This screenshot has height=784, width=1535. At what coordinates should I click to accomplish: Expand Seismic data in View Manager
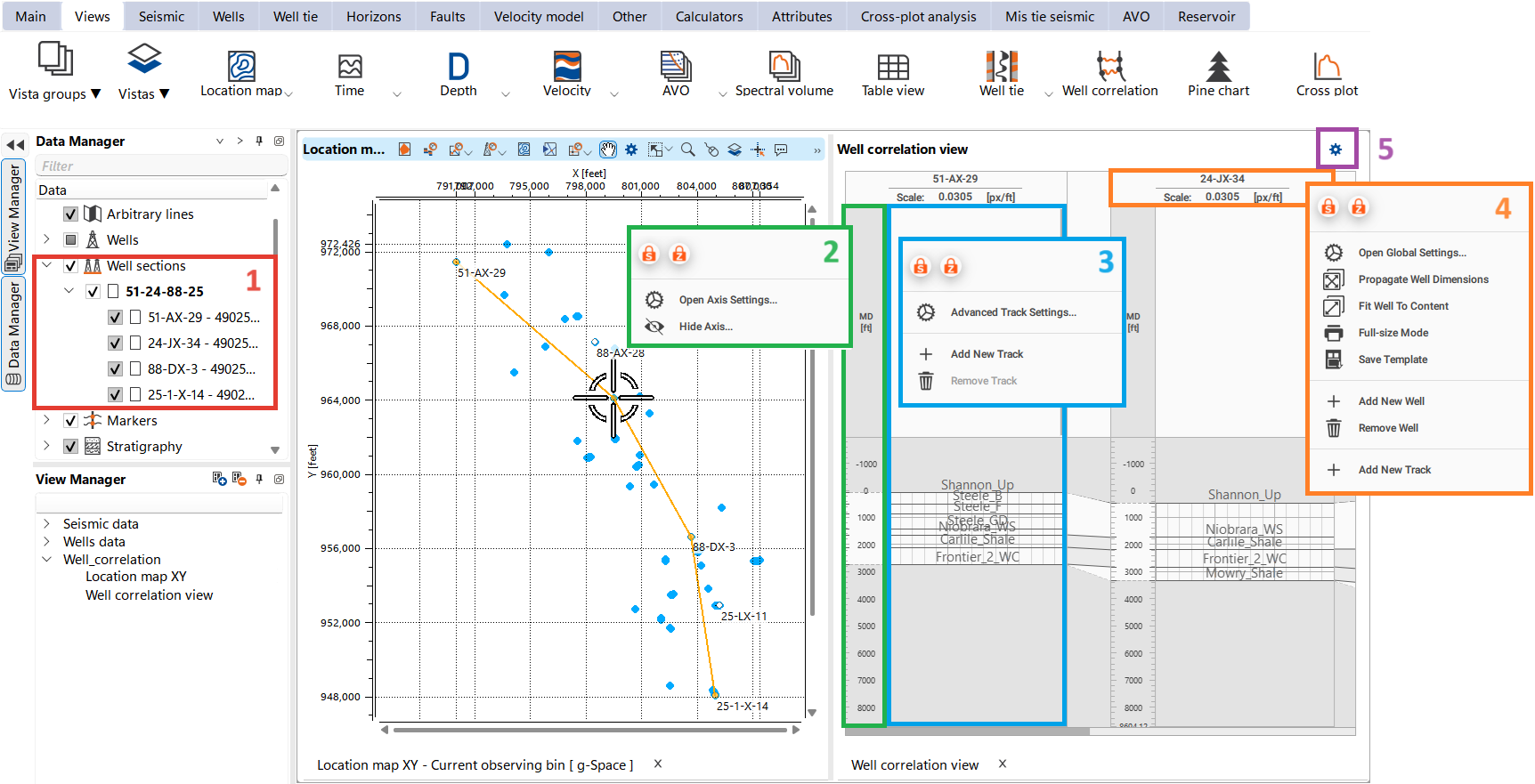(47, 524)
